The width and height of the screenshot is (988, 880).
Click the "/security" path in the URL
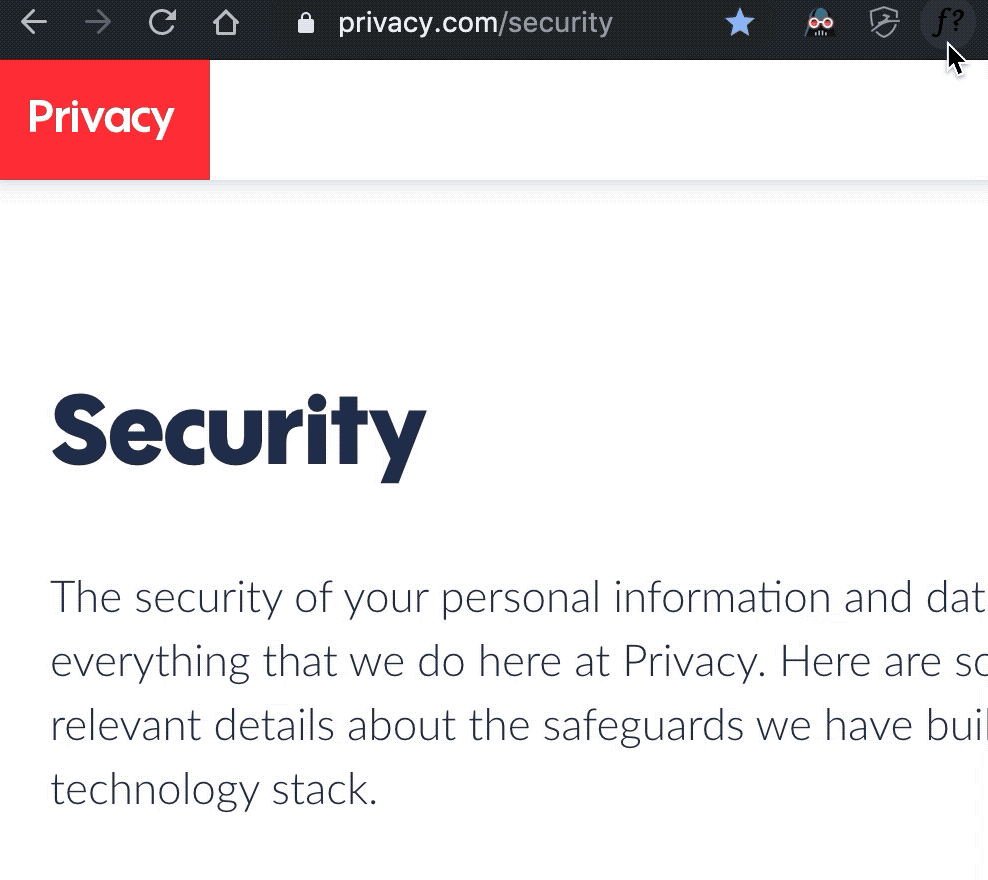[555, 23]
